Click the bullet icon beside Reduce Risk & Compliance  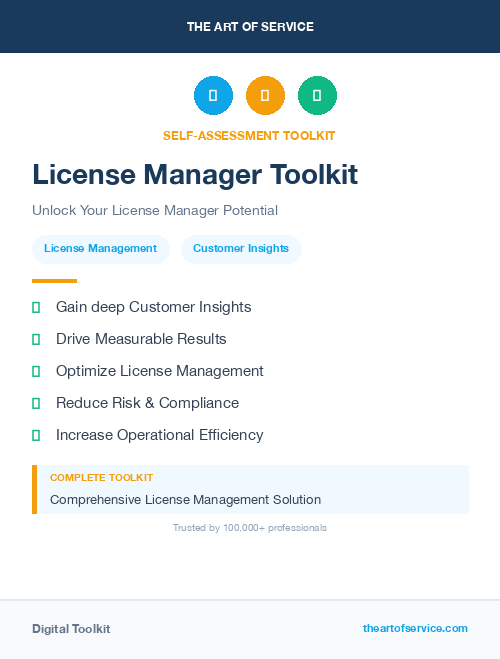[36, 403]
